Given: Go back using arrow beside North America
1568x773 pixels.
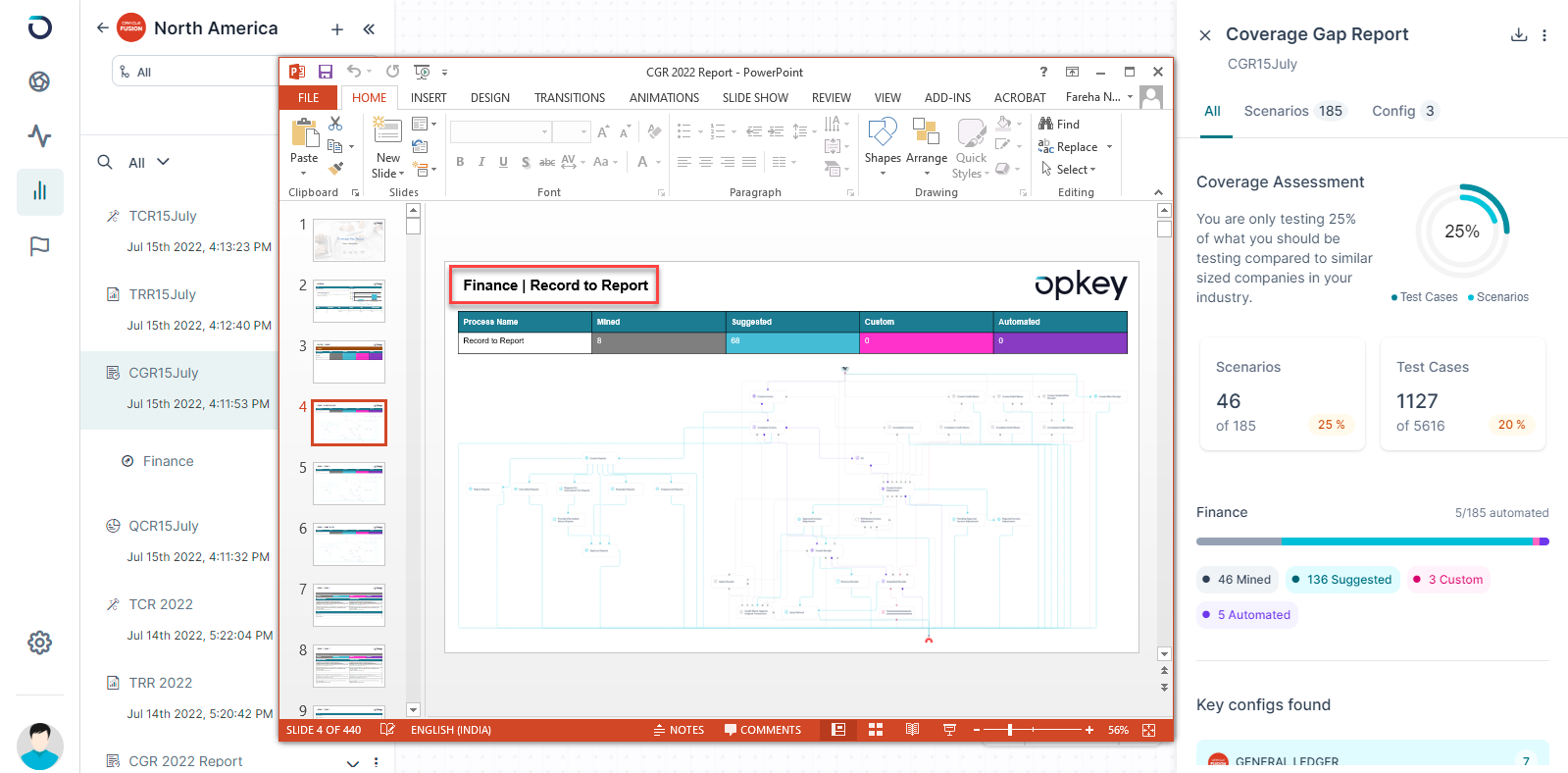Looking at the screenshot, I should pos(102,27).
